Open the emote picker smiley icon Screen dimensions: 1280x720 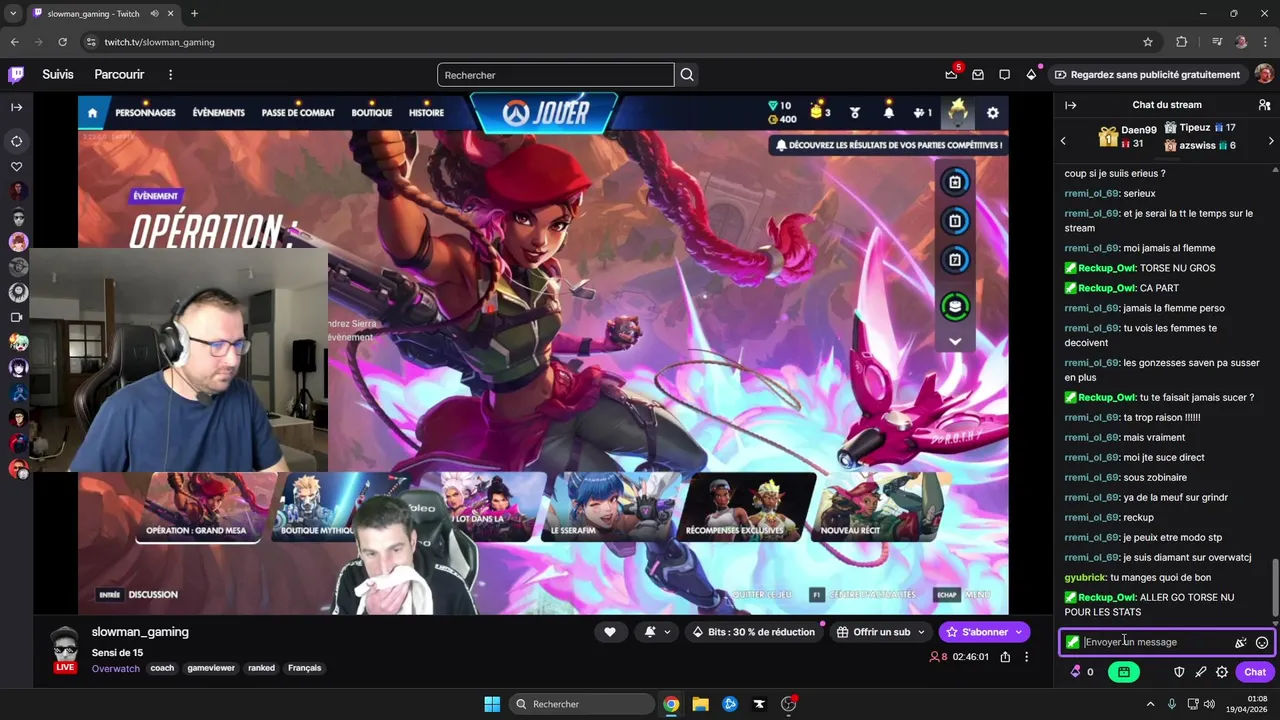(x=1262, y=643)
